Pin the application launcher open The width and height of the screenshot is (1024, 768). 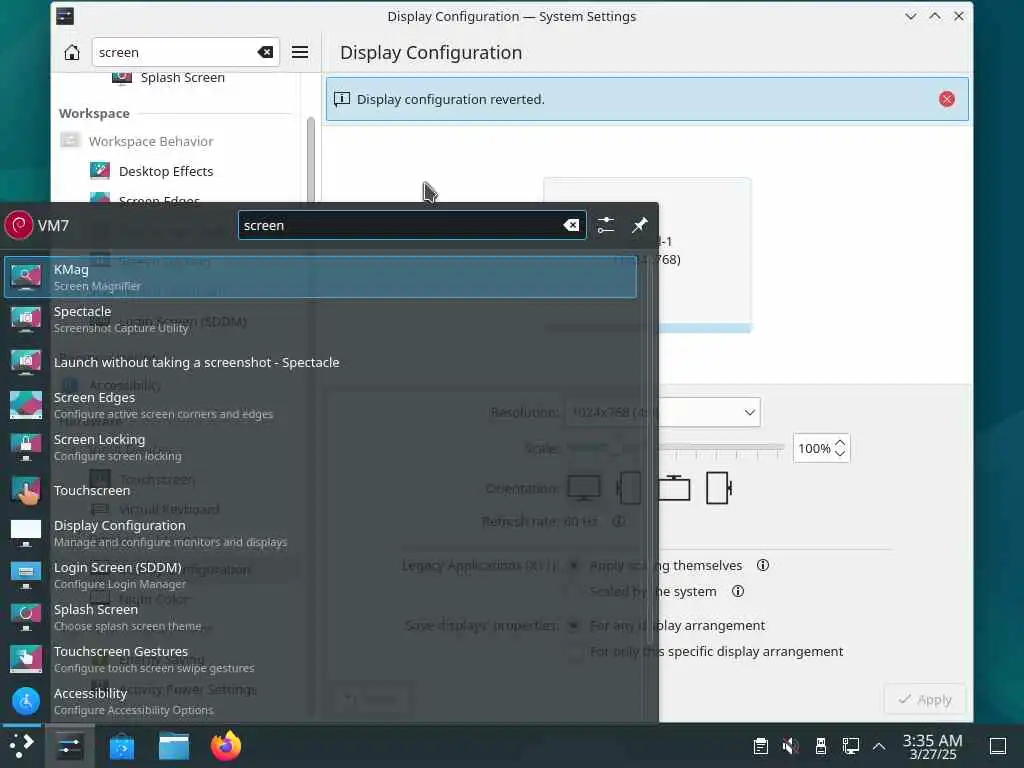639,225
